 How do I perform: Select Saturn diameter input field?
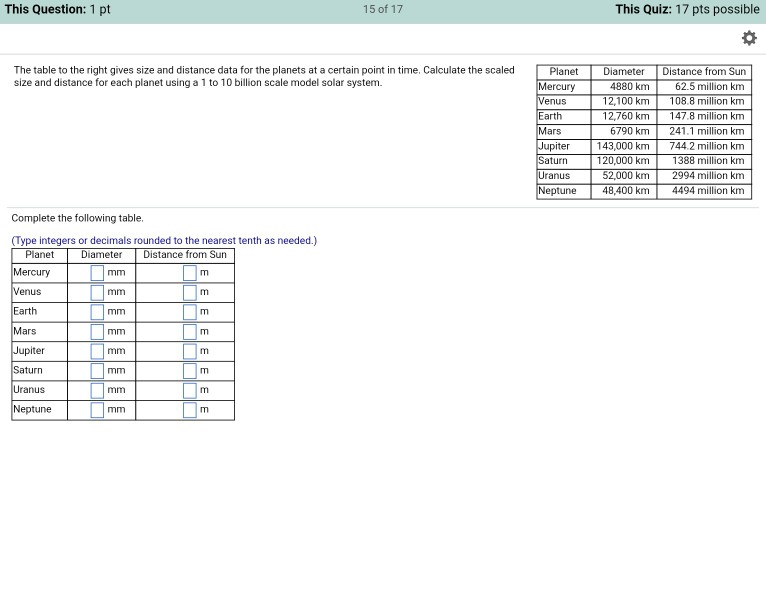tap(97, 371)
